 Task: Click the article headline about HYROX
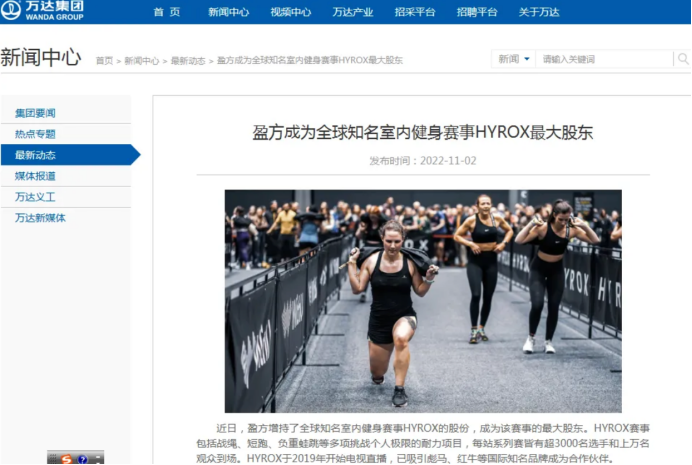point(422,132)
